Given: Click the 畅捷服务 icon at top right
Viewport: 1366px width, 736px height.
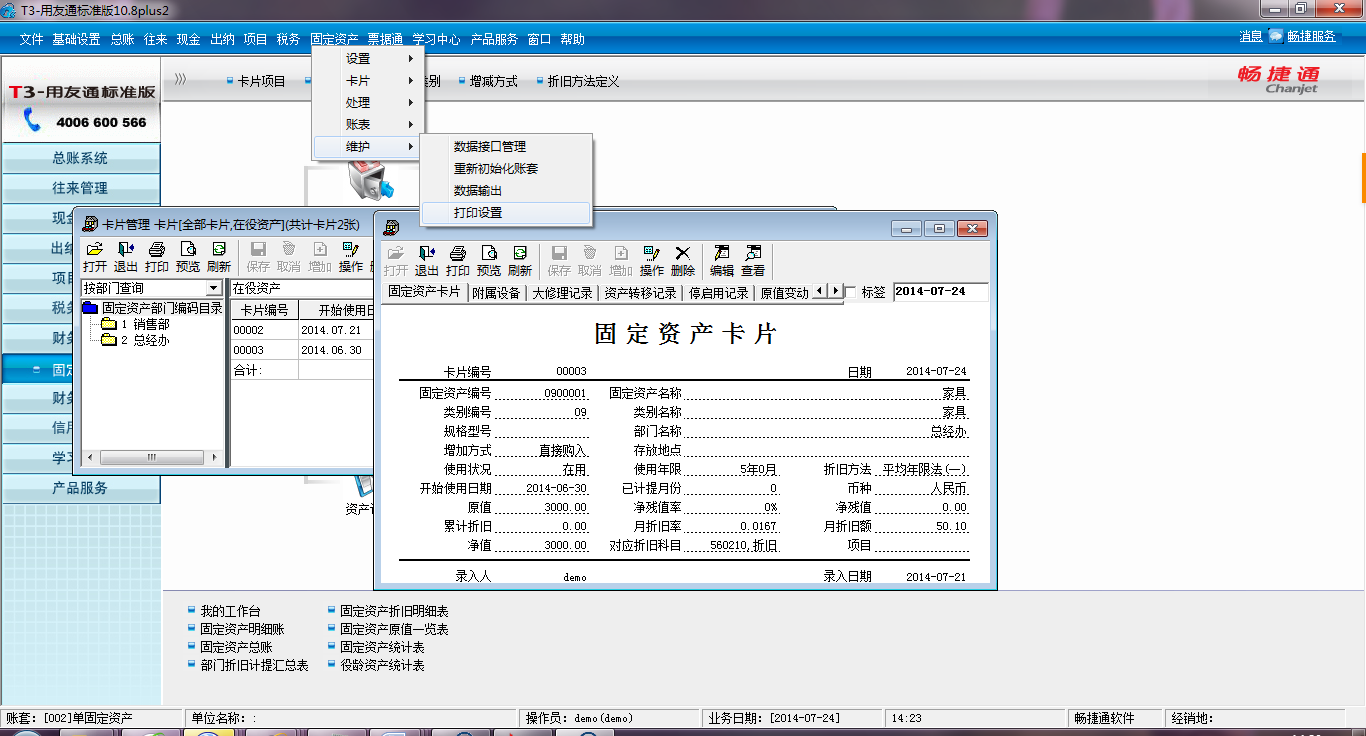Looking at the screenshot, I should tap(1276, 36).
